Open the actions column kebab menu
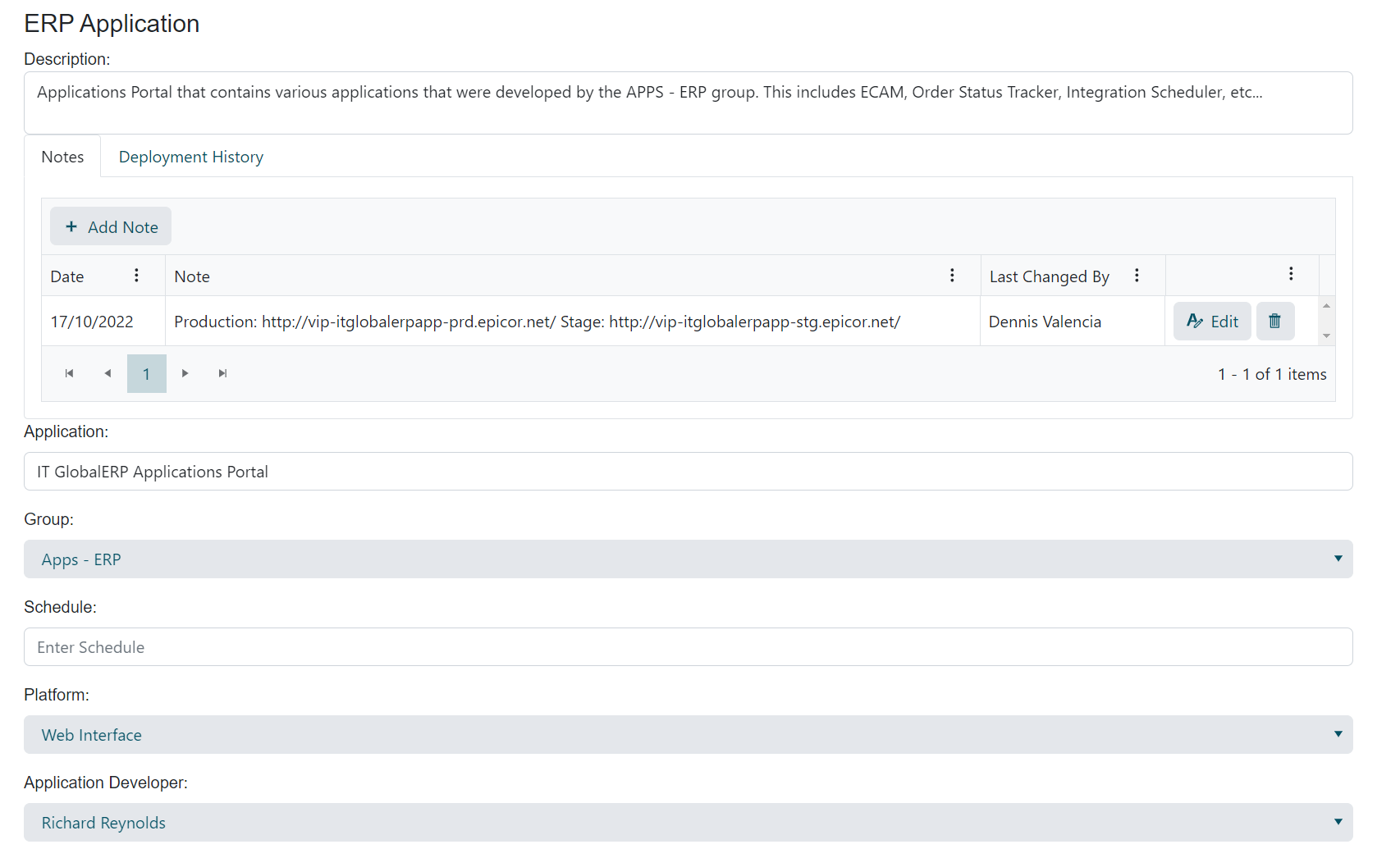The width and height of the screenshot is (1400, 858). [x=1291, y=274]
